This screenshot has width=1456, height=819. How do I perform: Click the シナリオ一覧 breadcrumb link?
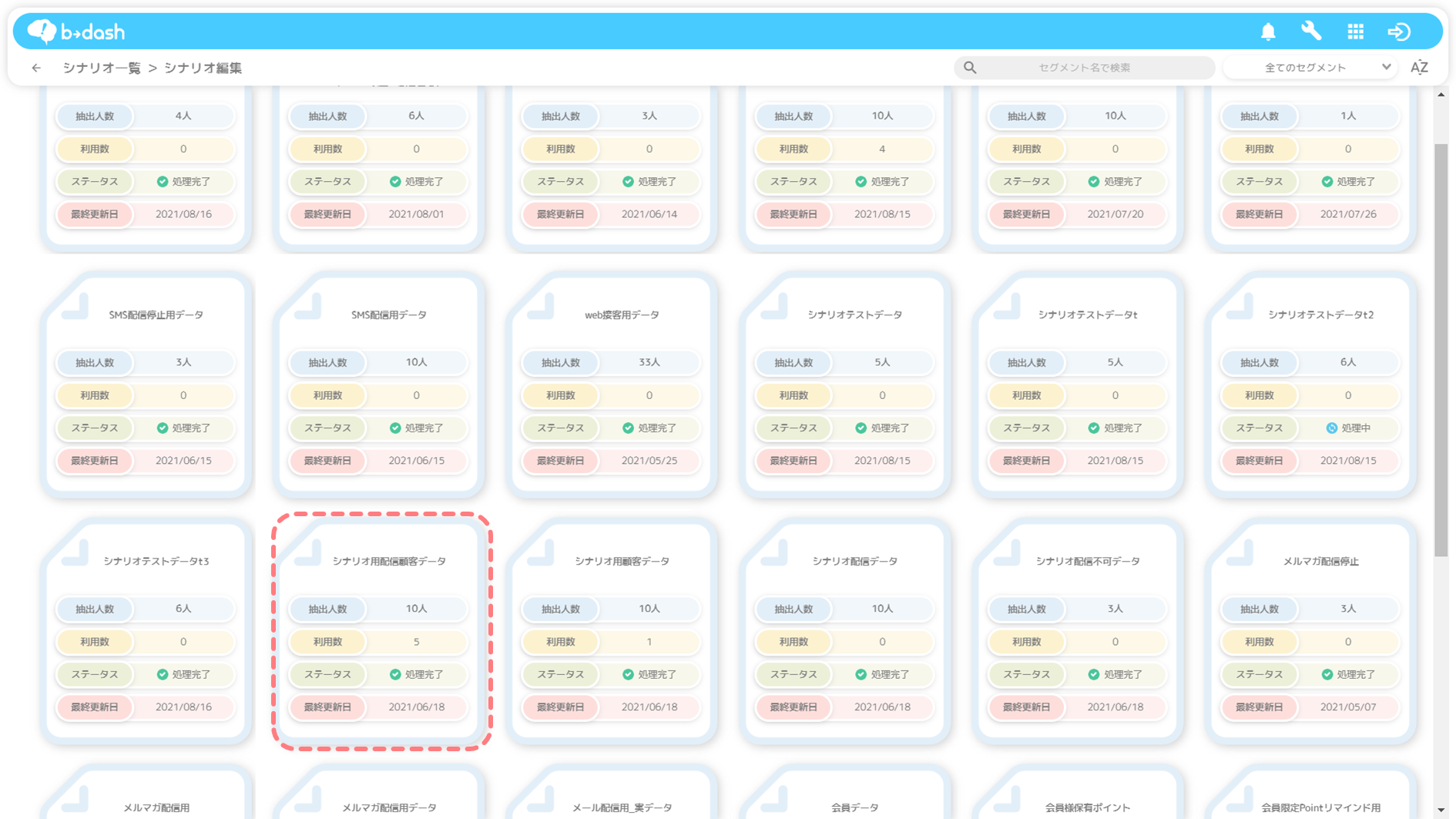click(x=102, y=68)
